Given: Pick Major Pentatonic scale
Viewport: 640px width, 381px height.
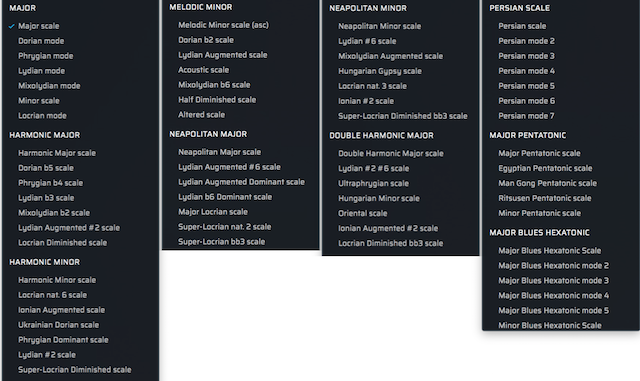Looking at the screenshot, I should (x=539, y=153).
